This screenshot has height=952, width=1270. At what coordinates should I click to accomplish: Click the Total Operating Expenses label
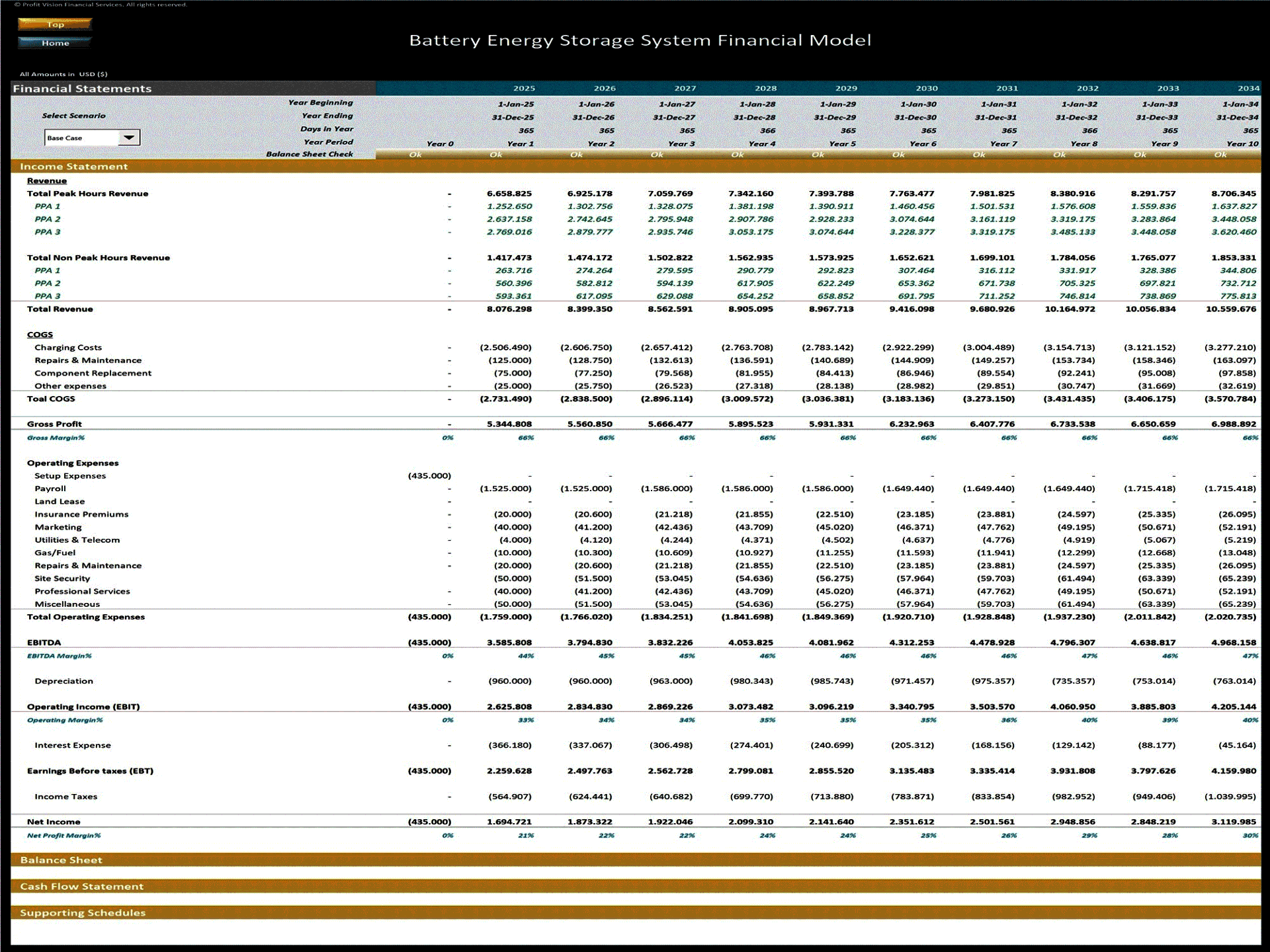point(85,617)
